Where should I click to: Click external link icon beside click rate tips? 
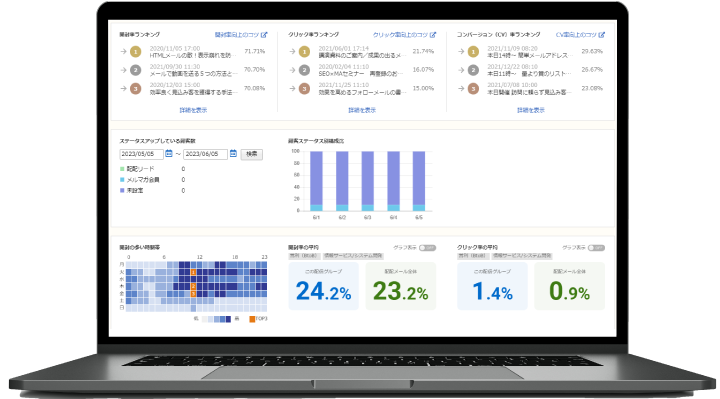pyautogui.click(x=433, y=35)
